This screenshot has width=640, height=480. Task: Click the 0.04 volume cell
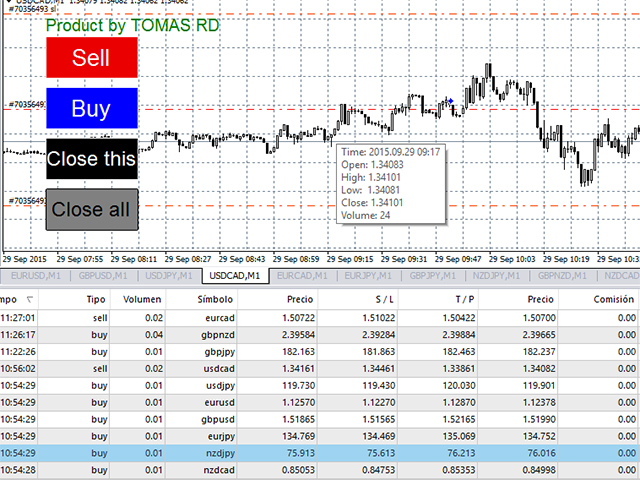click(154, 335)
